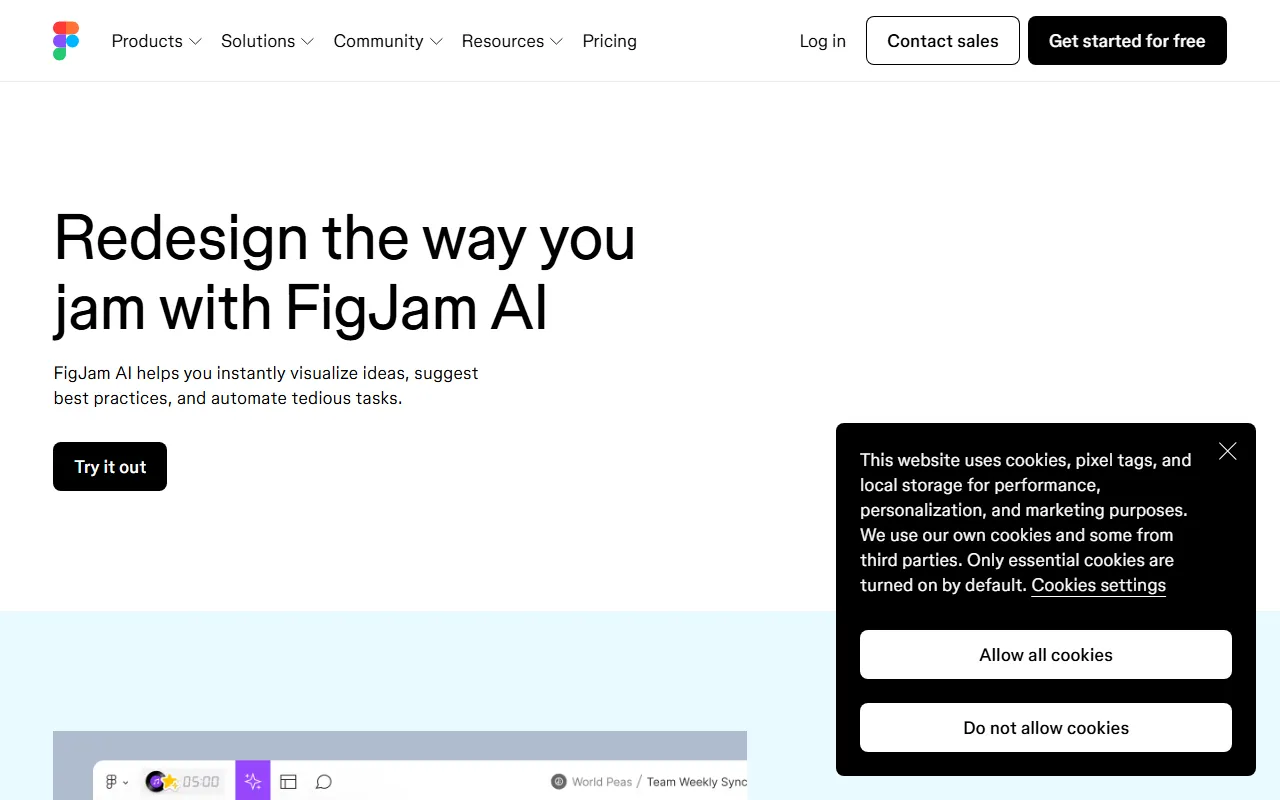Click the Try it out button
This screenshot has height=800, width=1280.
click(x=110, y=466)
